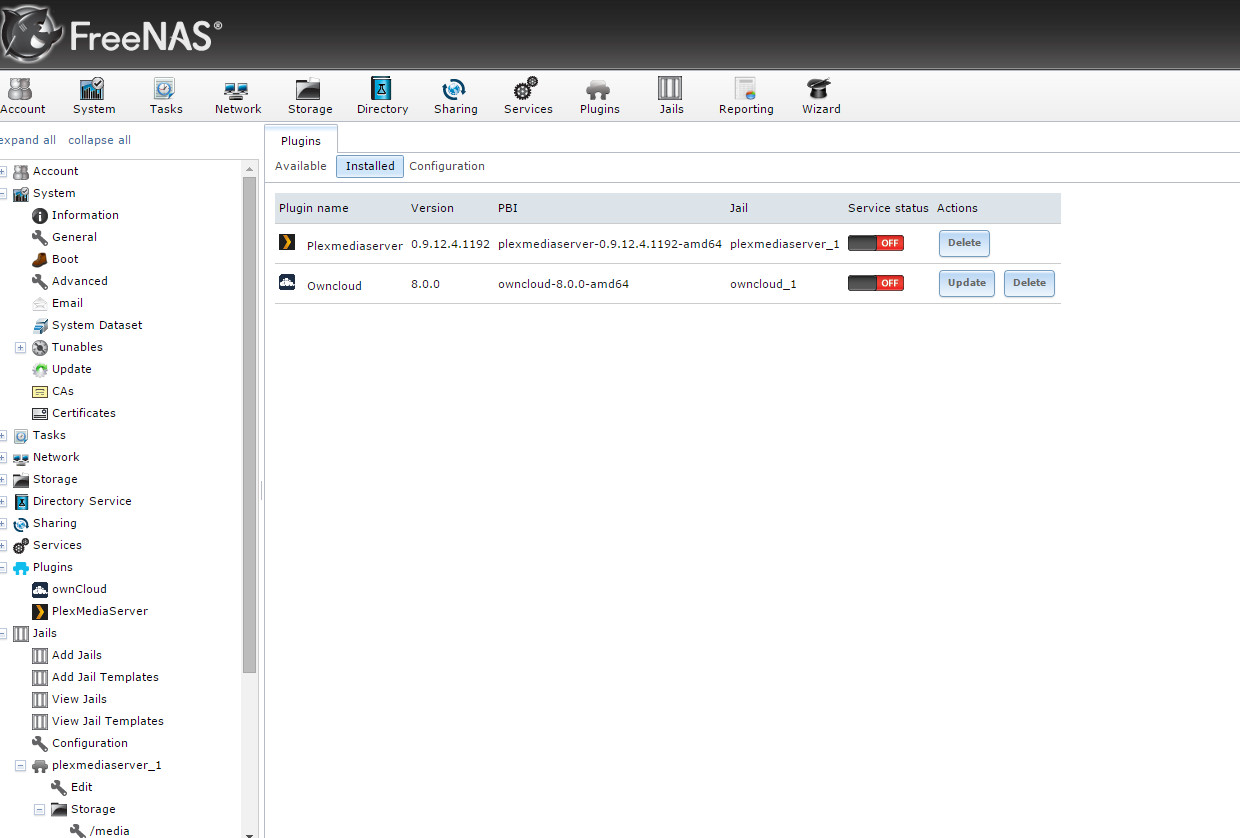Collapse the plexmediaserver_1 jail node
The image size is (1240, 838).
coord(20,765)
